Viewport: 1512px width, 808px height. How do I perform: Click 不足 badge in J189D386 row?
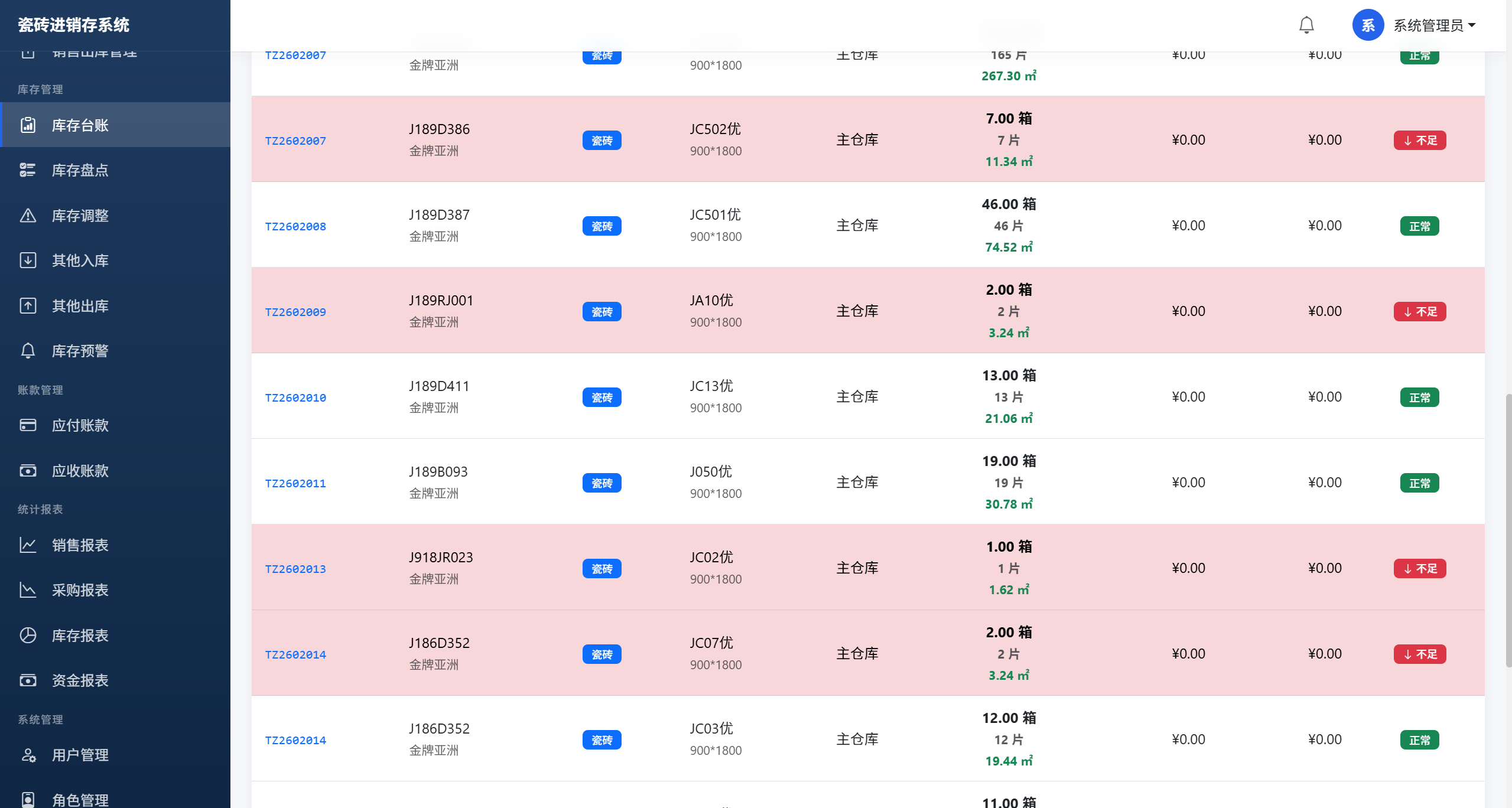click(1420, 141)
